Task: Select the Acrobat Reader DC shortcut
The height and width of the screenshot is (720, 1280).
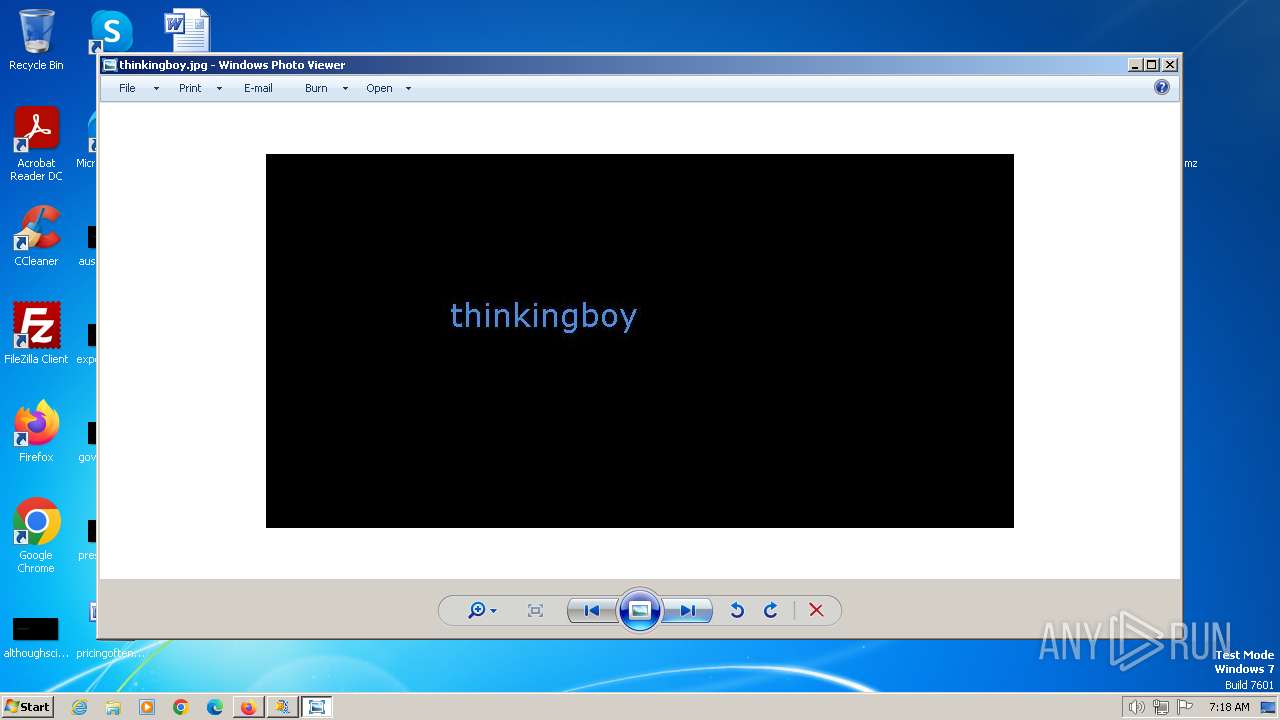Action: click(36, 144)
